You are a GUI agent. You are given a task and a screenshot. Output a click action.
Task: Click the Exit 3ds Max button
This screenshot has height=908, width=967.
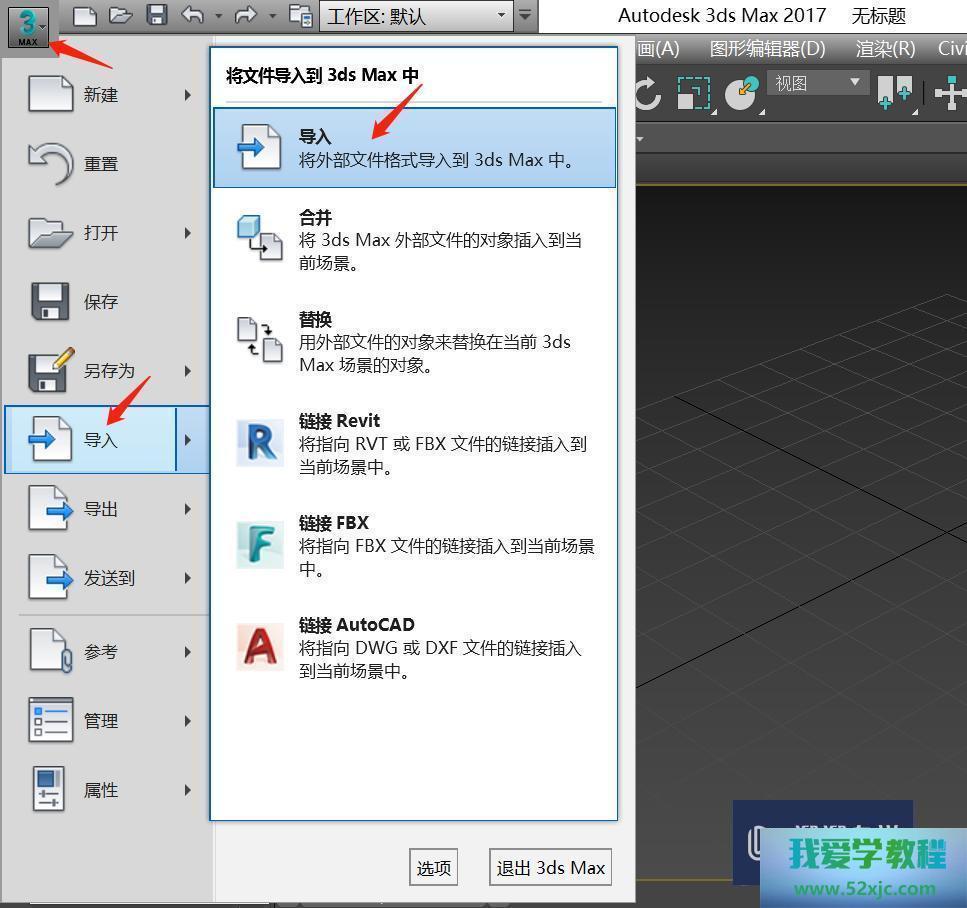(550, 868)
